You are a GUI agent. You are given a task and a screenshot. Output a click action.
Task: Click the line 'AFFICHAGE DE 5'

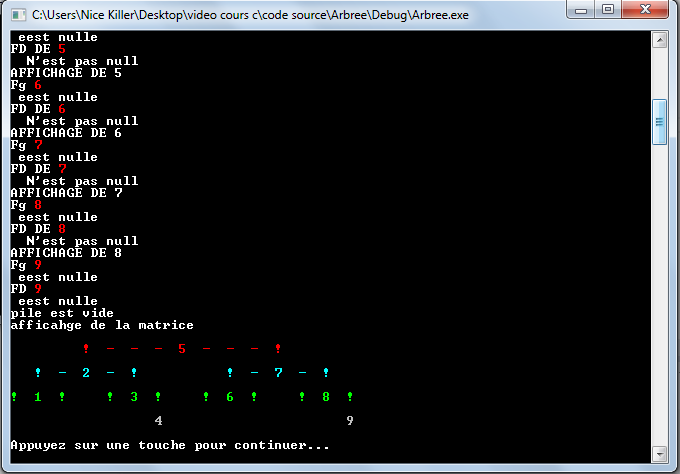coord(66,73)
